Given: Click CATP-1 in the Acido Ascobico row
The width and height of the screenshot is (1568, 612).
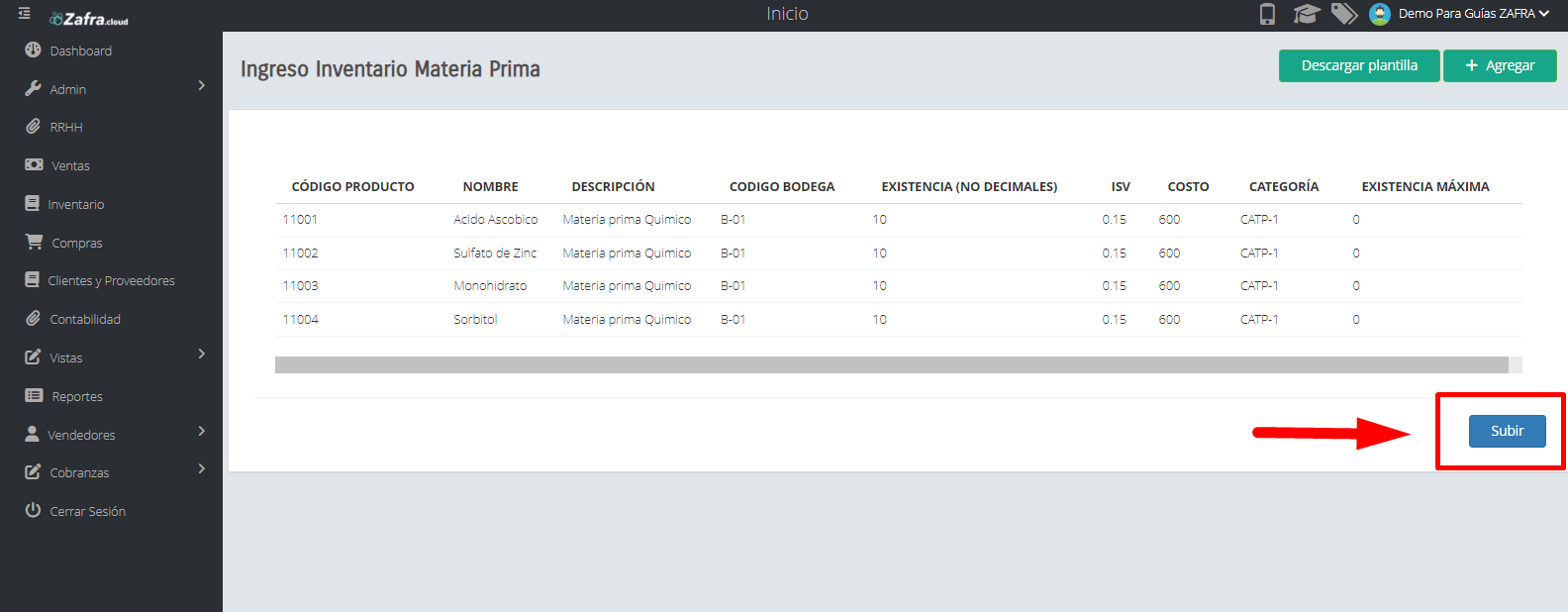Looking at the screenshot, I should tap(1259, 220).
